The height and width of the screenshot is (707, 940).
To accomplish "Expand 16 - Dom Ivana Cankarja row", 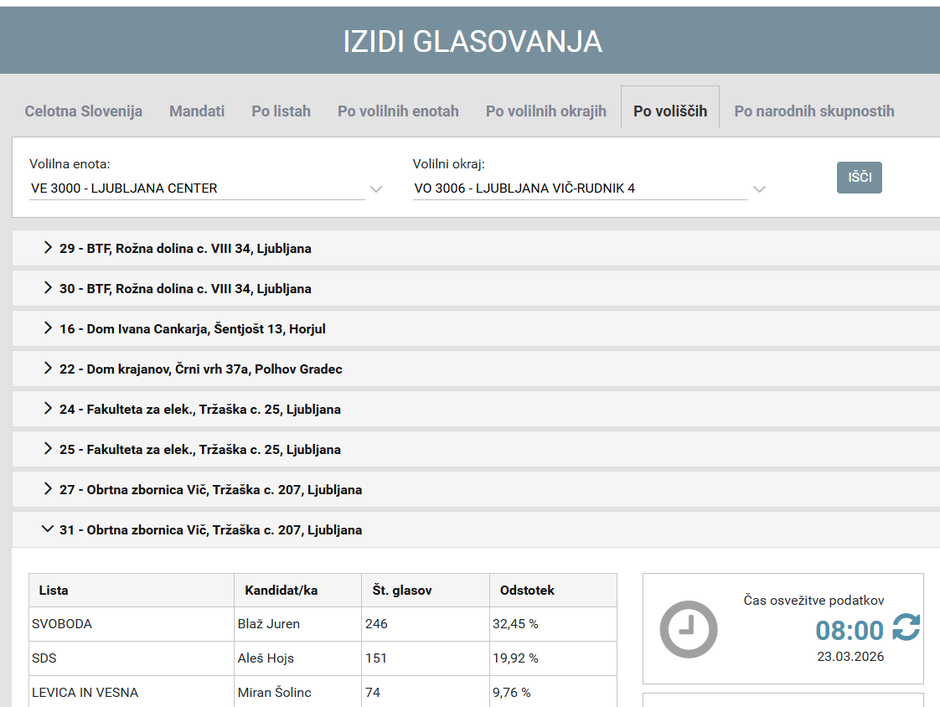I will [192, 329].
